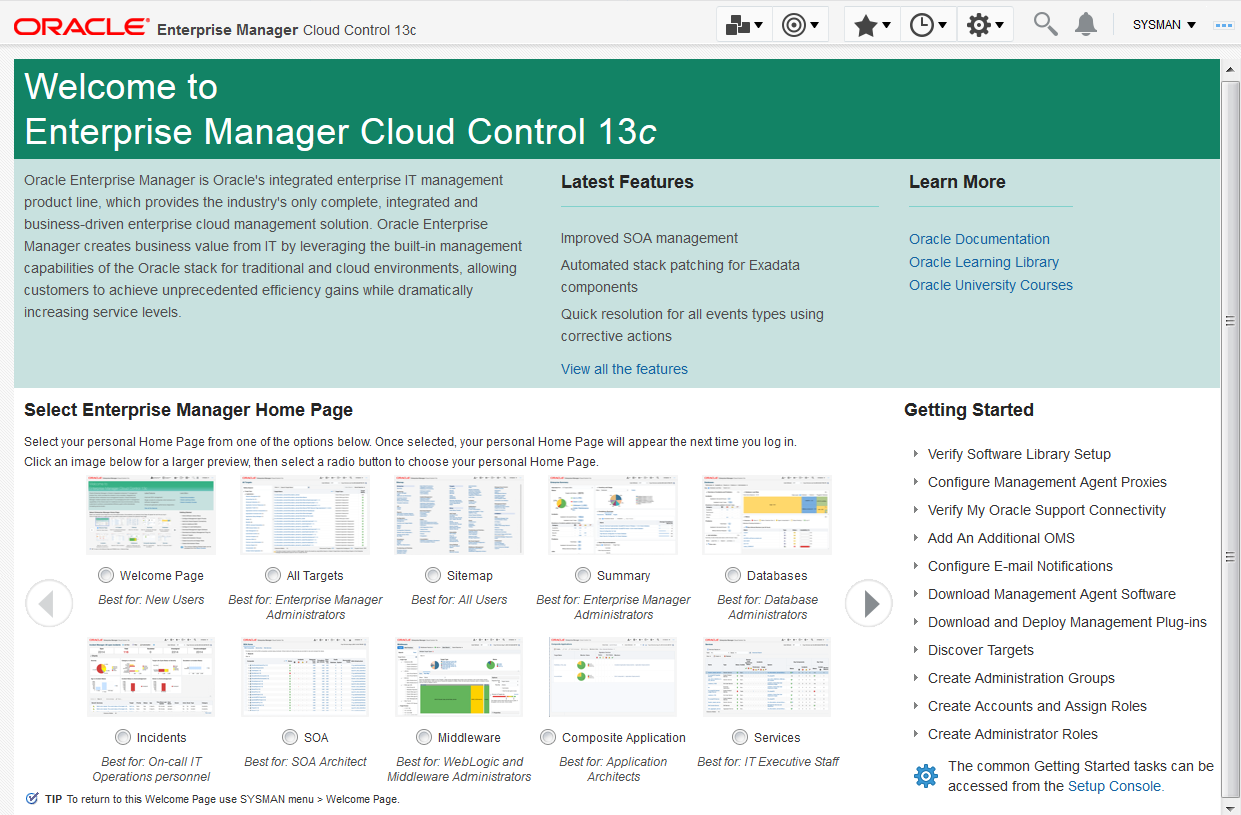Click the history clock icon
This screenshot has width=1241, height=815.
(922, 23)
